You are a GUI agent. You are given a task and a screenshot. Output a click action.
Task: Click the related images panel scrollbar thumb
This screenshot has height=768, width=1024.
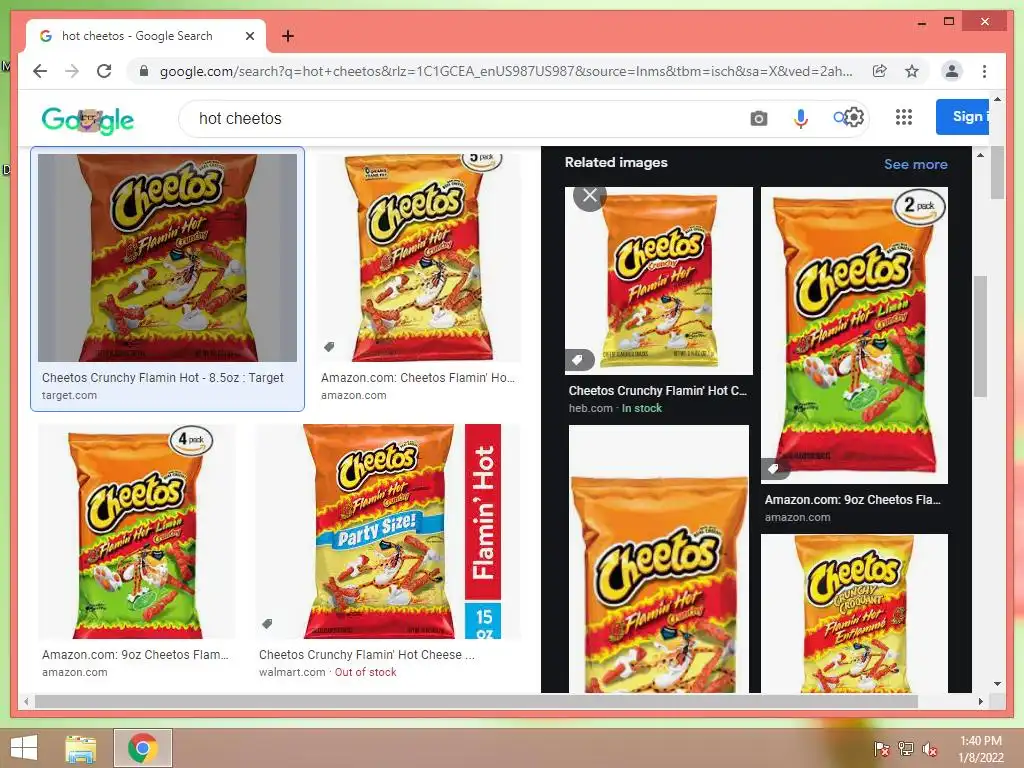[980, 336]
